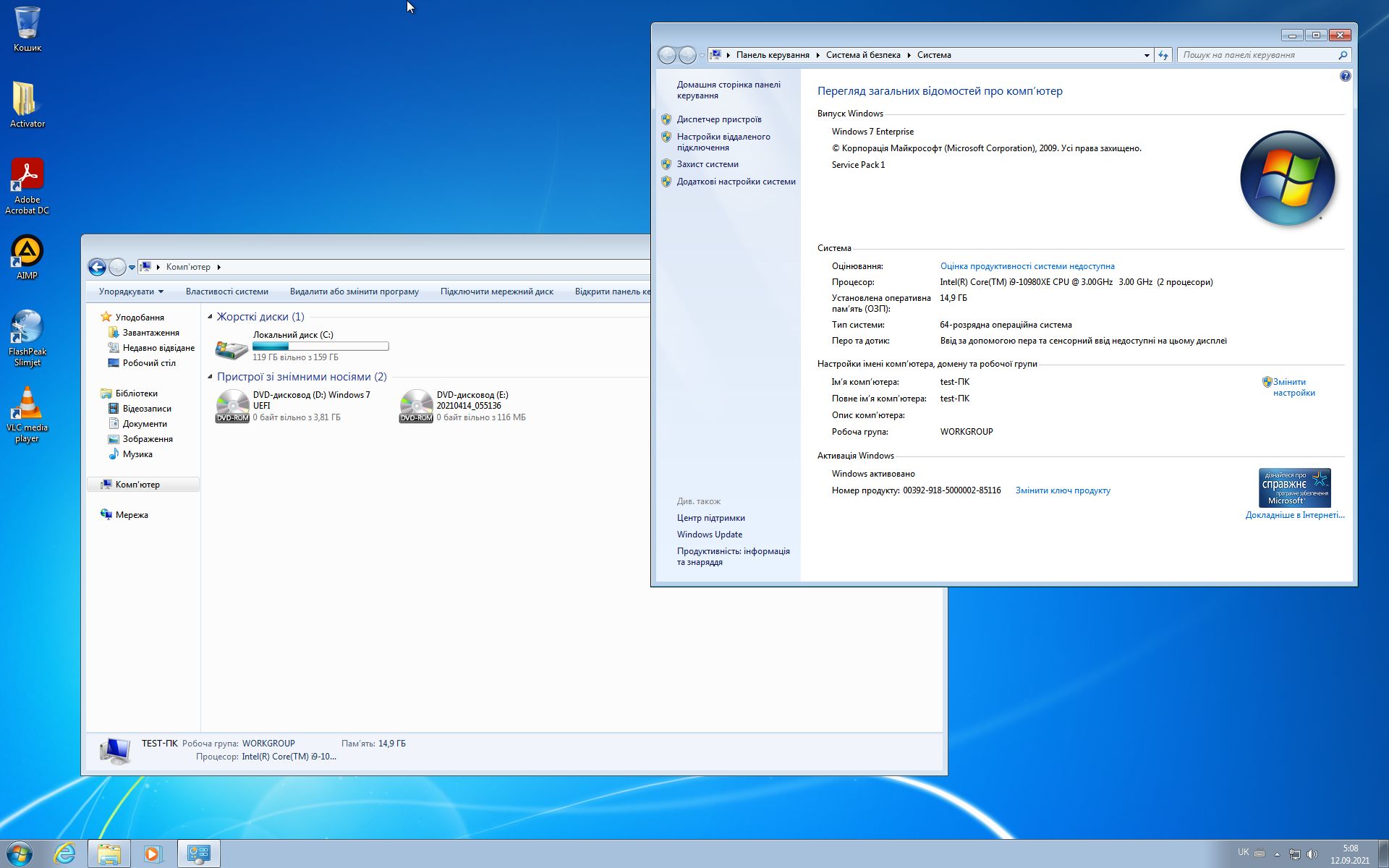Click the genuine Microsoft software badge
The width and height of the screenshot is (1389, 868).
(1294, 488)
